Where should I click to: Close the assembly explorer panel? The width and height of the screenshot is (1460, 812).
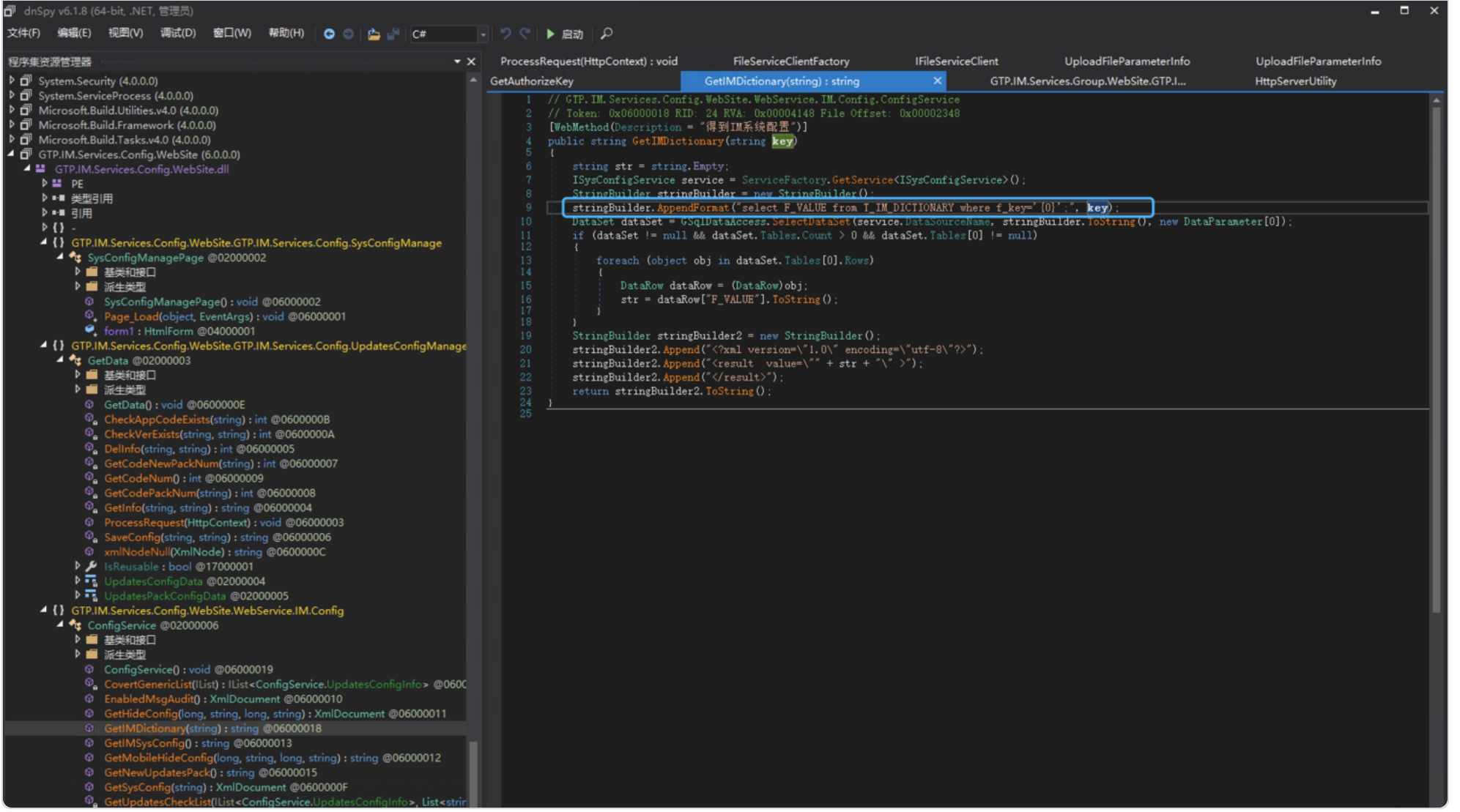(x=471, y=62)
